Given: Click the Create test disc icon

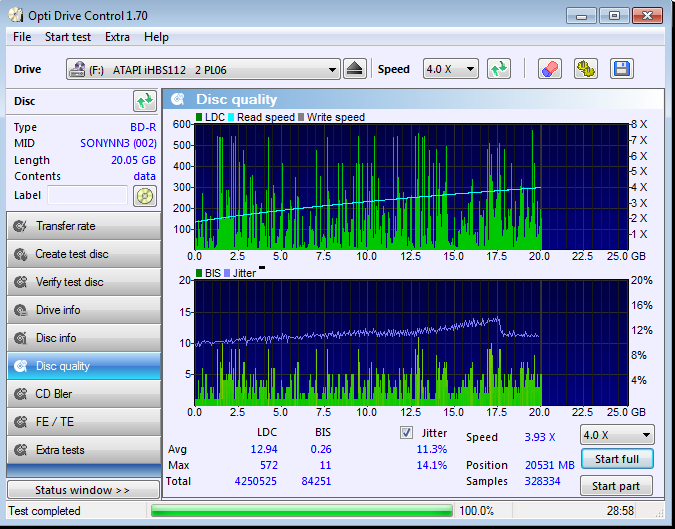Looking at the screenshot, I should pyautogui.click(x=20, y=254).
